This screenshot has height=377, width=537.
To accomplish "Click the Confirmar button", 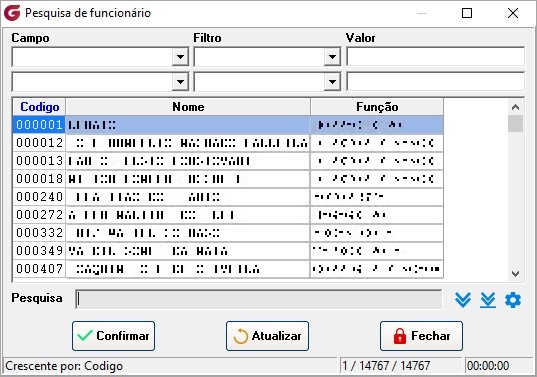I will pyautogui.click(x=113, y=336).
